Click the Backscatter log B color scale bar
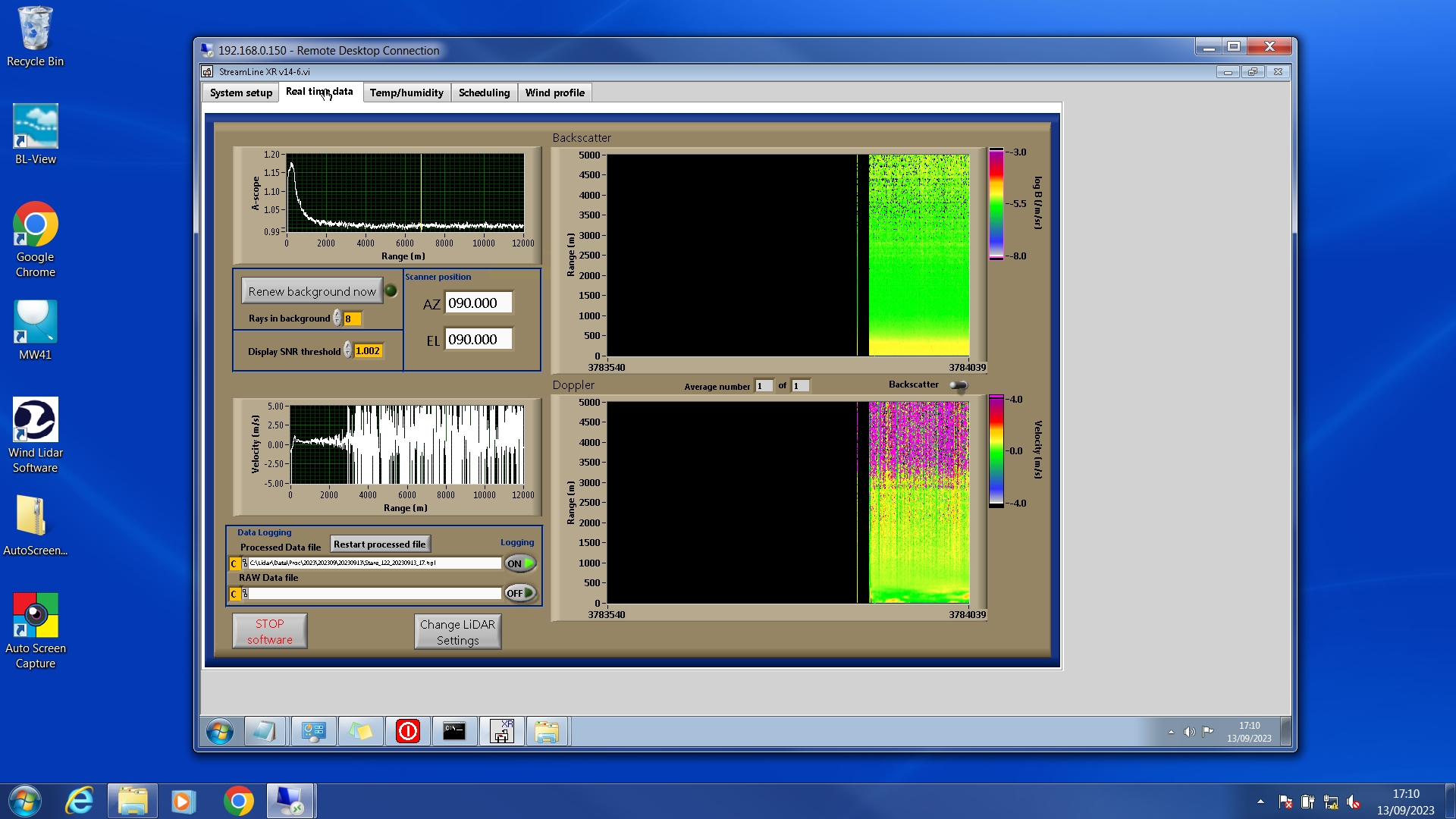 click(x=996, y=204)
